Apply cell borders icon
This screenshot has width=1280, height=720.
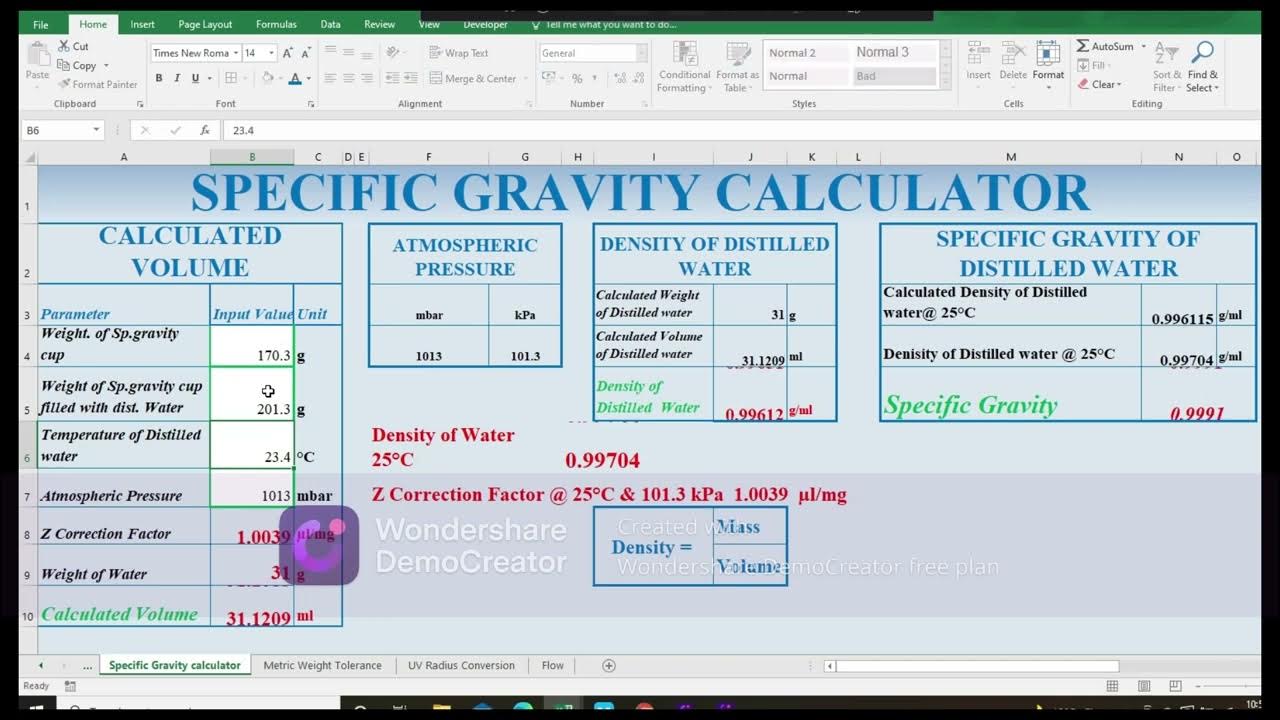(x=231, y=78)
